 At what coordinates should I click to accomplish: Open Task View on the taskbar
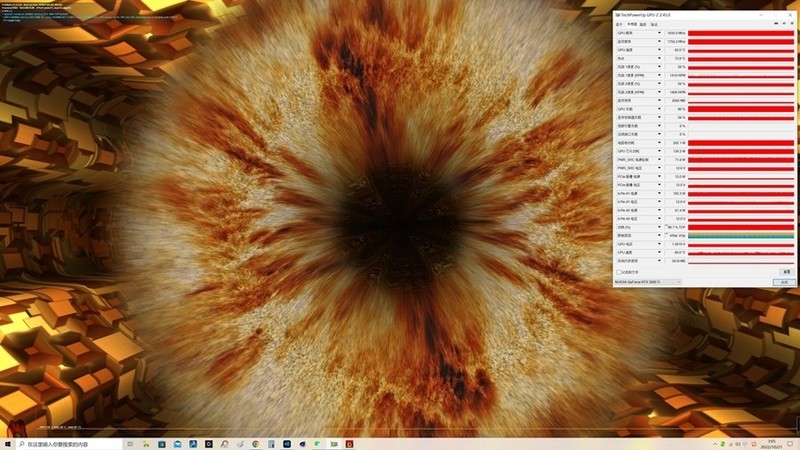(130, 444)
